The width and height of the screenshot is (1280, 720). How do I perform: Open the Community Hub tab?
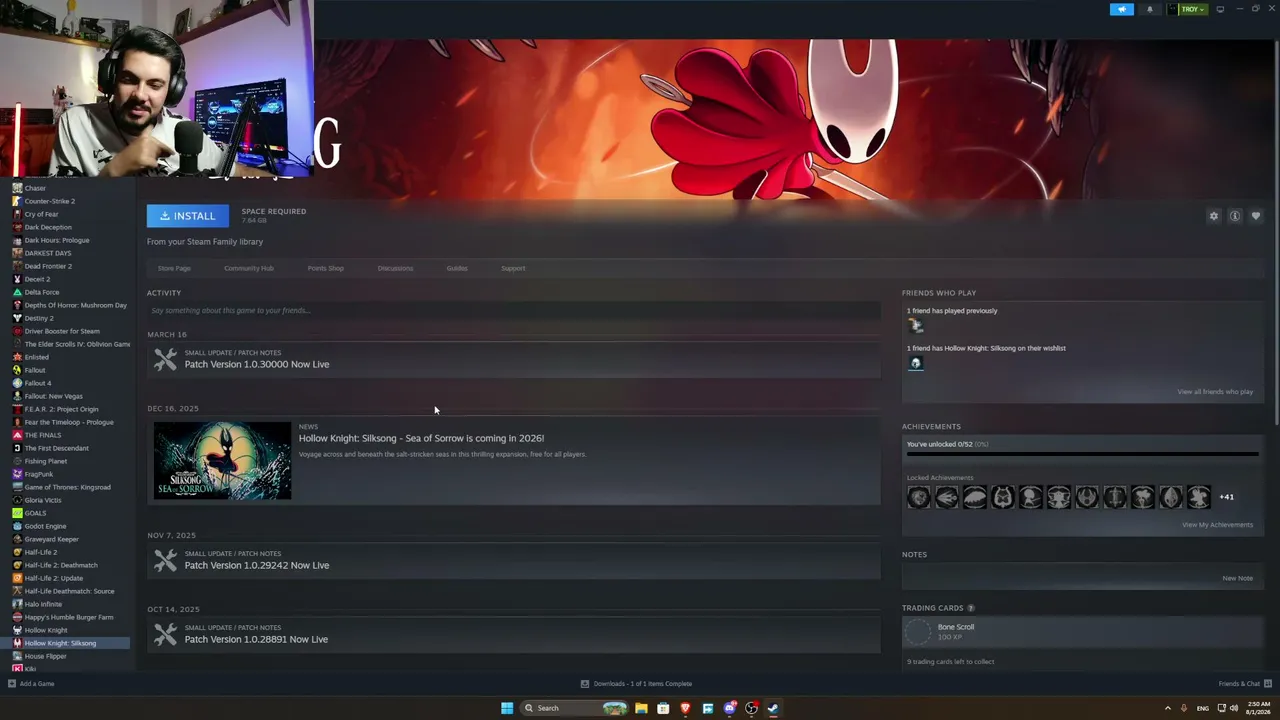coord(249,268)
